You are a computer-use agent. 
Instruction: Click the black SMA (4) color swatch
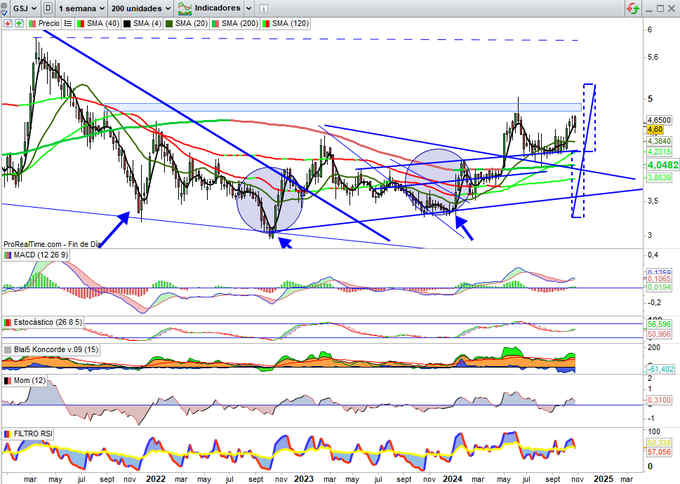[x=127, y=23]
